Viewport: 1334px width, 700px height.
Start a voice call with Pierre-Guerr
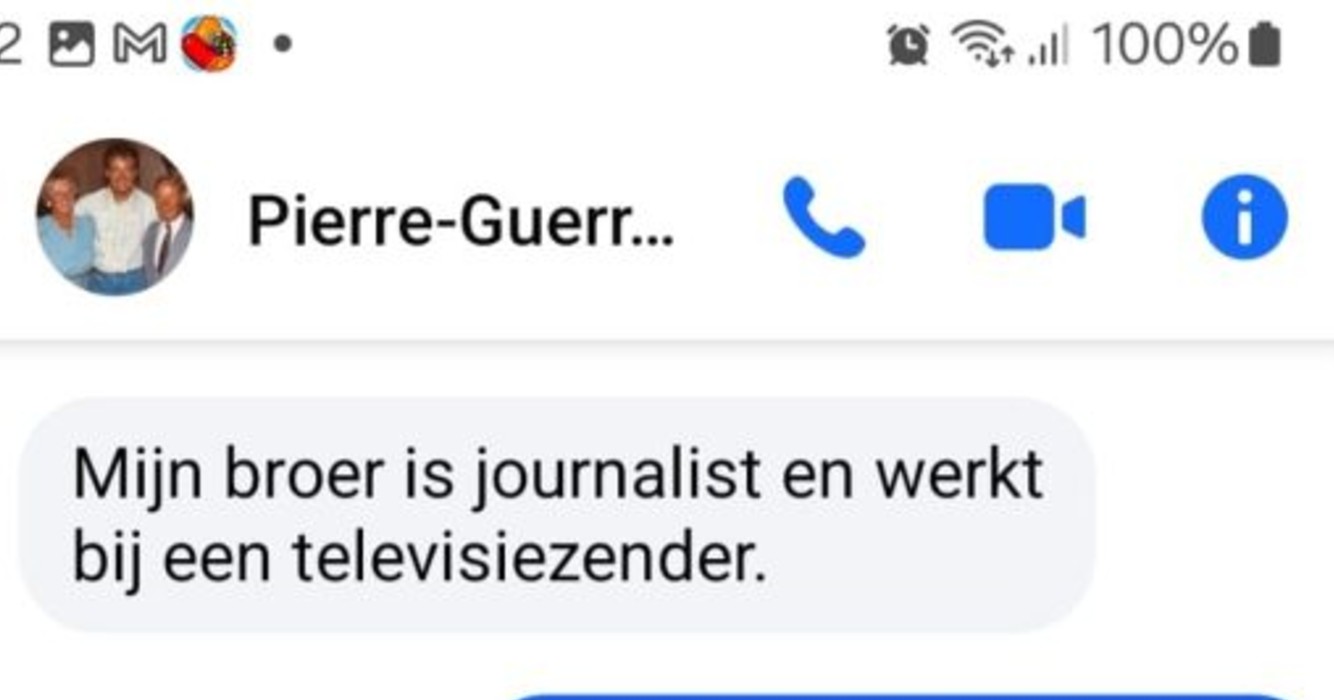[x=823, y=217]
